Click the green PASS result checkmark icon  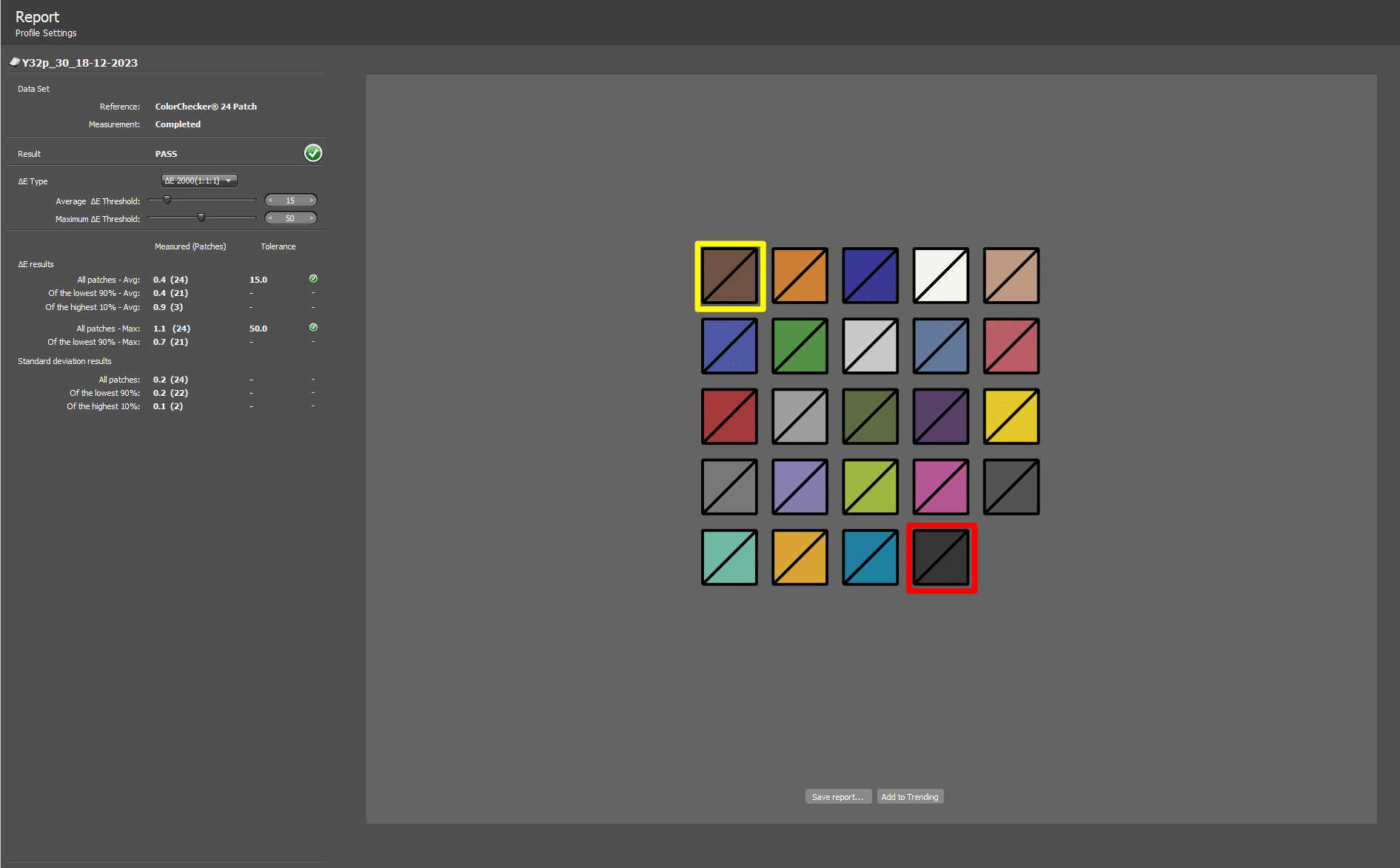[x=313, y=153]
